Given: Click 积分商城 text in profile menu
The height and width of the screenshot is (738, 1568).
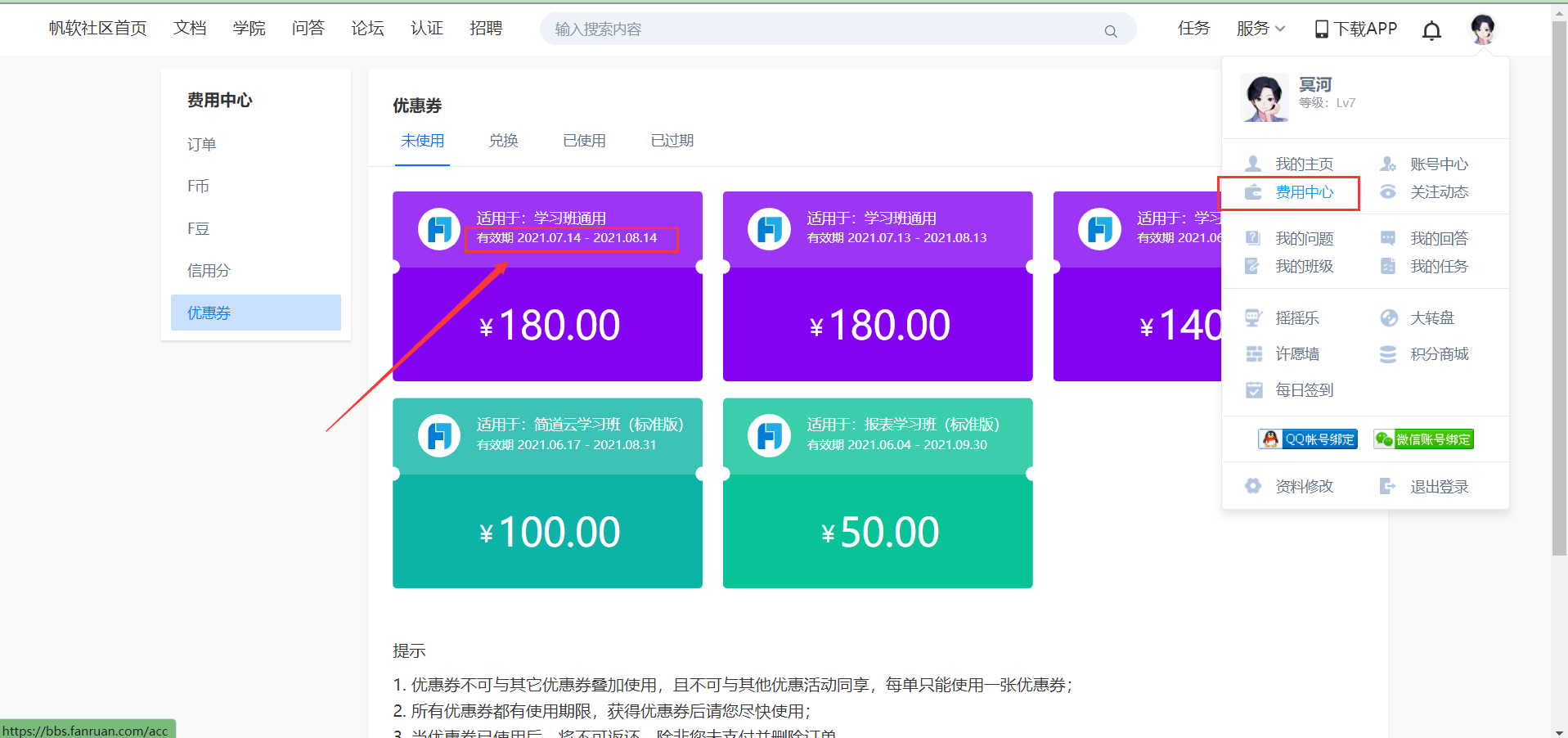Looking at the screenshot, I should [1440, 353].
